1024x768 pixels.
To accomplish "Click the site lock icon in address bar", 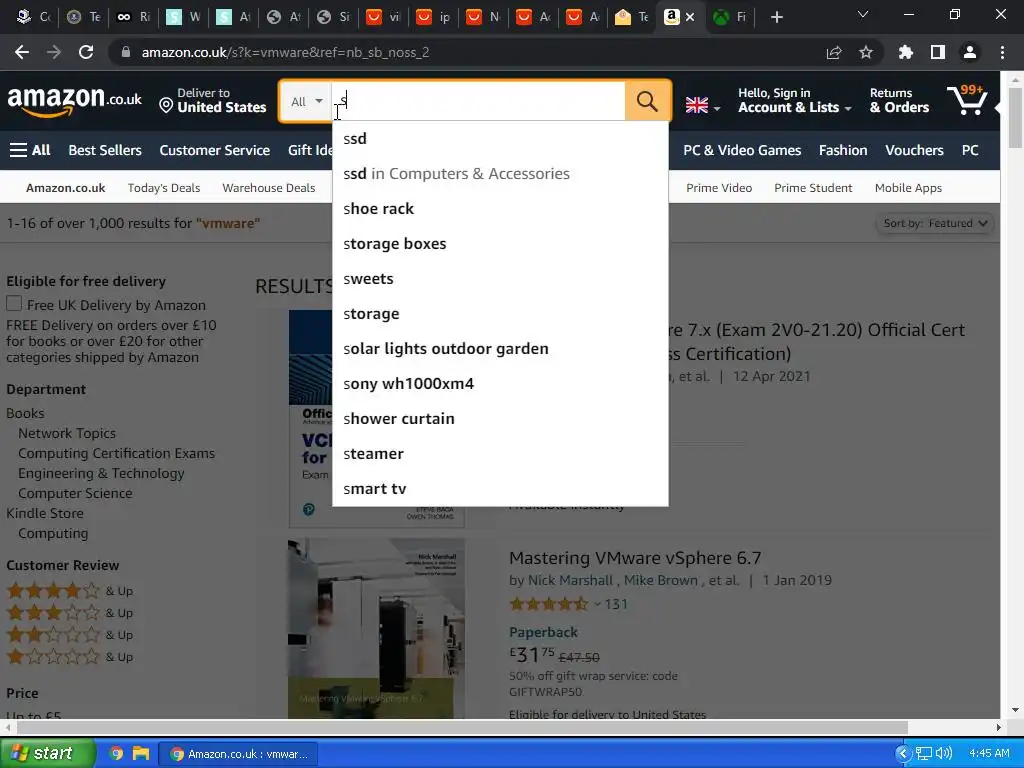I will [125, 52].
